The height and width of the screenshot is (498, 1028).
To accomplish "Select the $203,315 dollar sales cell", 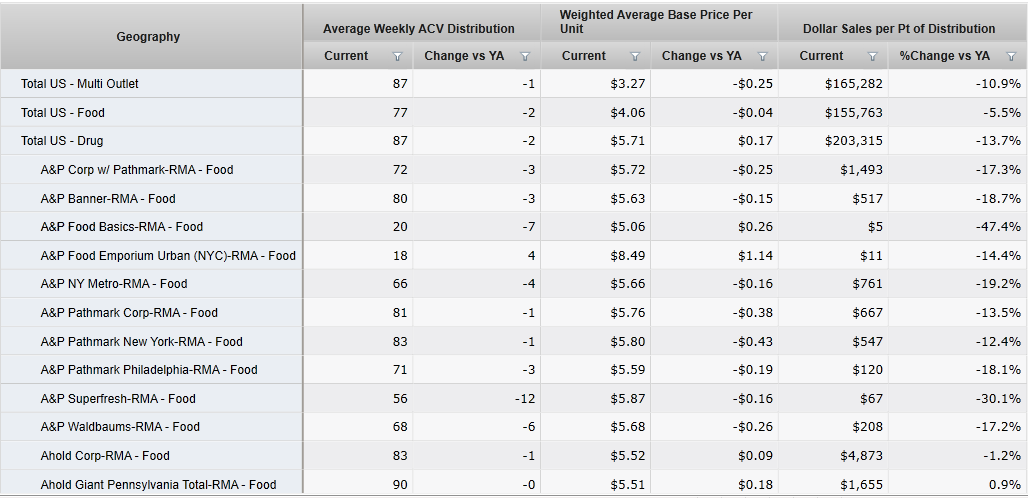I will click(854, 141).
